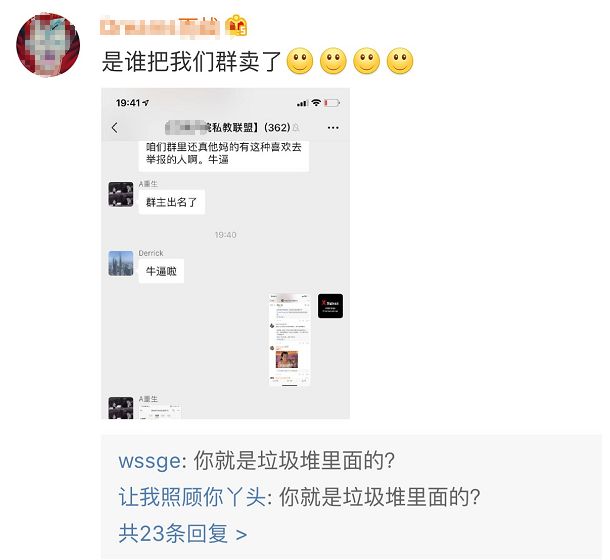Tap the group chat title 私教联盟
This screenshot has width=610, height=560.
[228, 128]
